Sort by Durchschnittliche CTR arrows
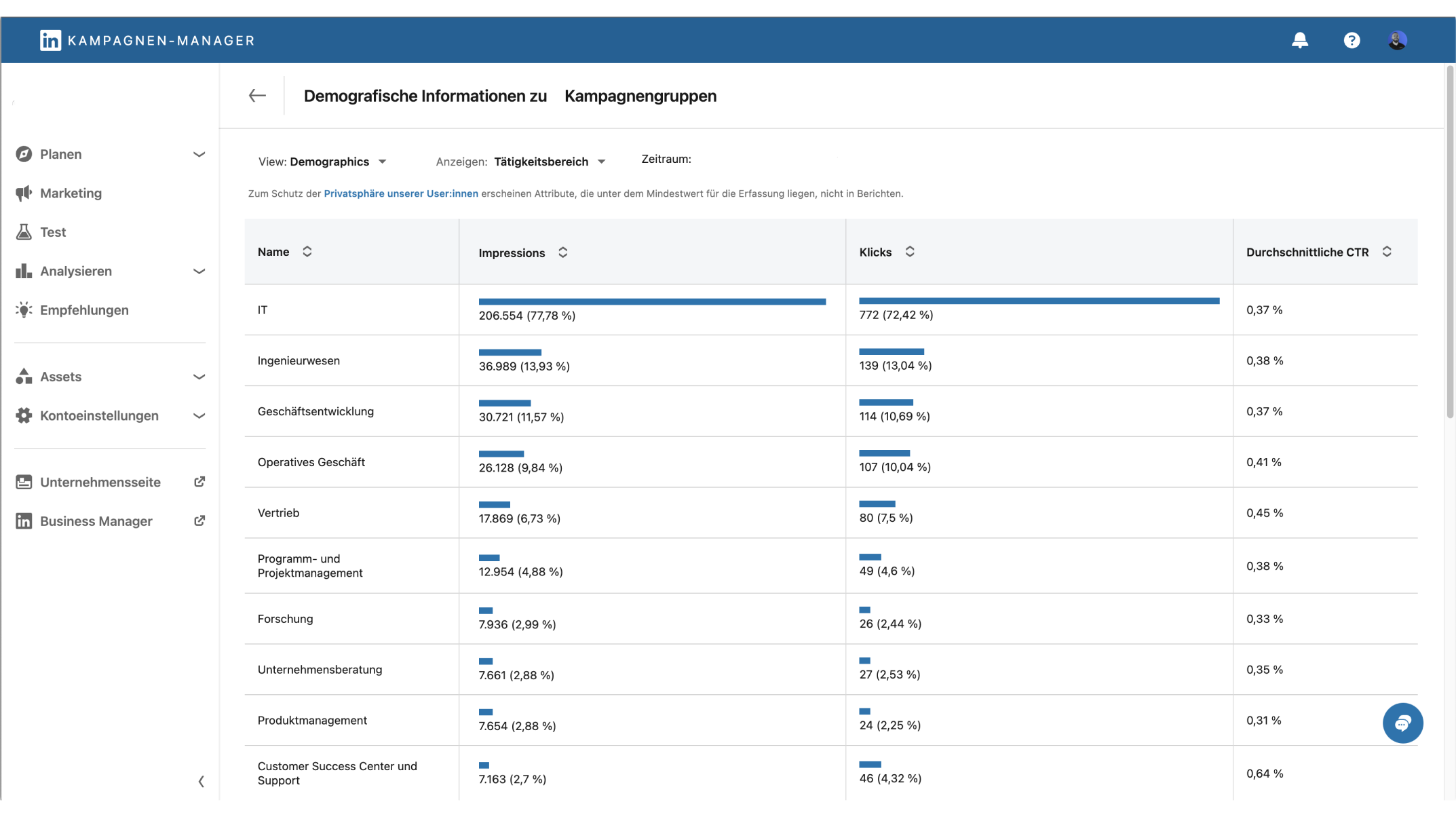Viewport: 1456px width, 817px height. click(1386, 252)
